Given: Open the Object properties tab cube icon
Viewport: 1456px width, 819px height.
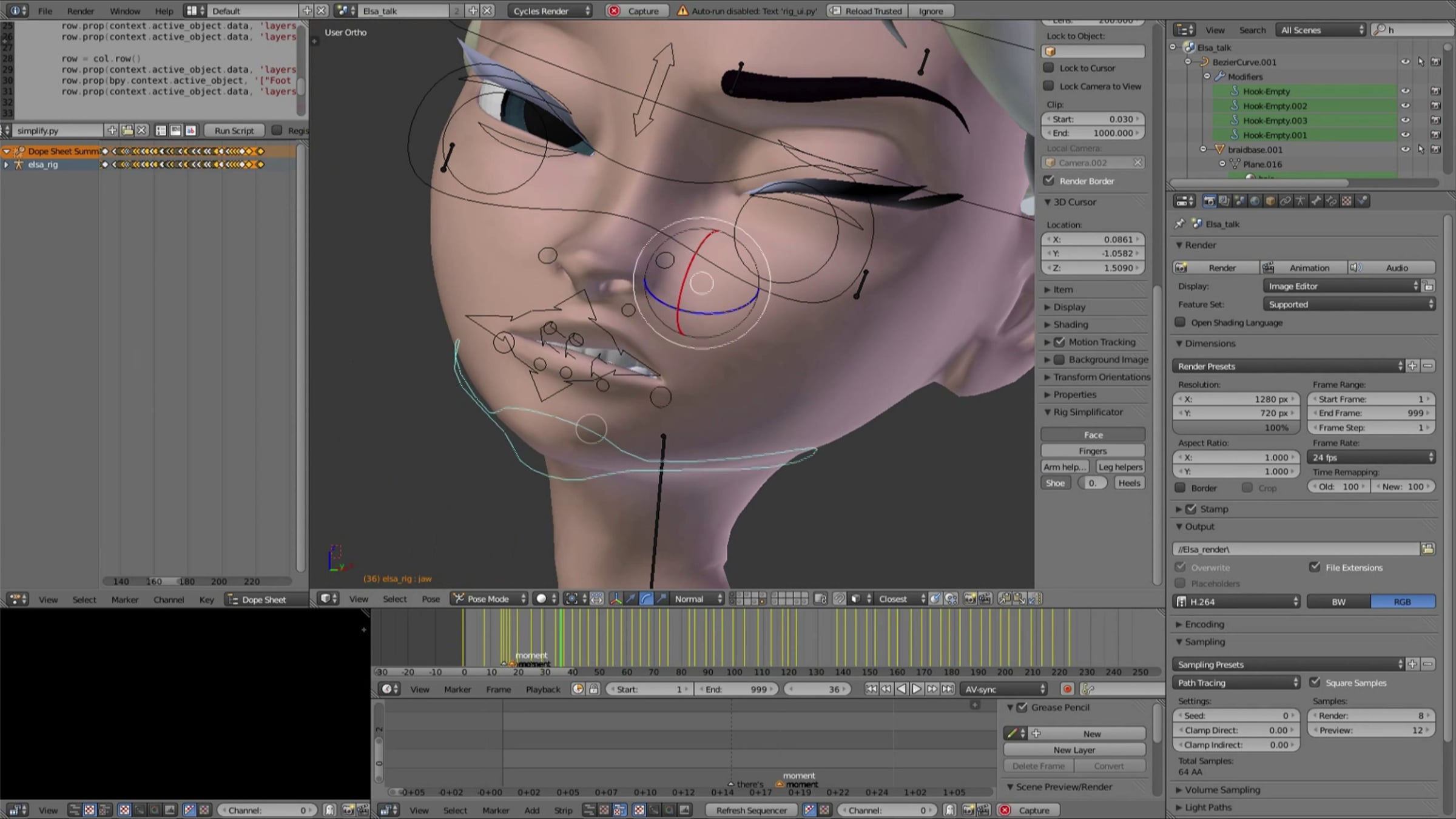Looking at the screenshot, I should [1270, 201].
